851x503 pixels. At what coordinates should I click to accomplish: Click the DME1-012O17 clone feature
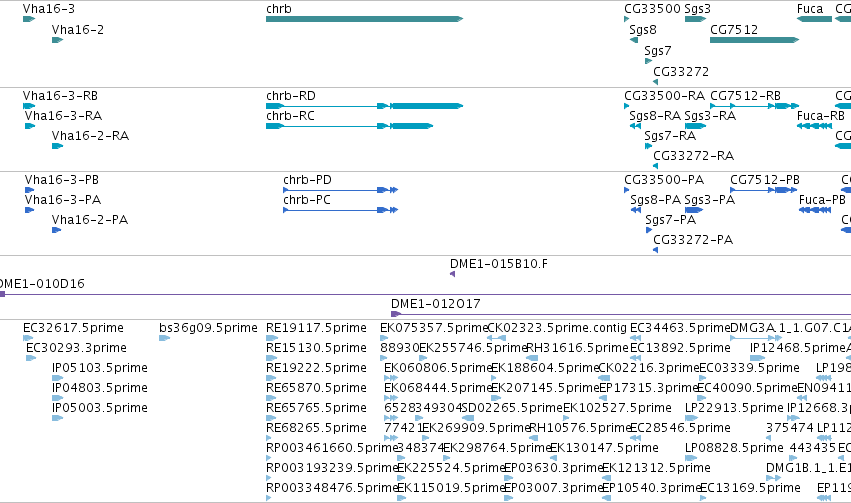(621, 314)
